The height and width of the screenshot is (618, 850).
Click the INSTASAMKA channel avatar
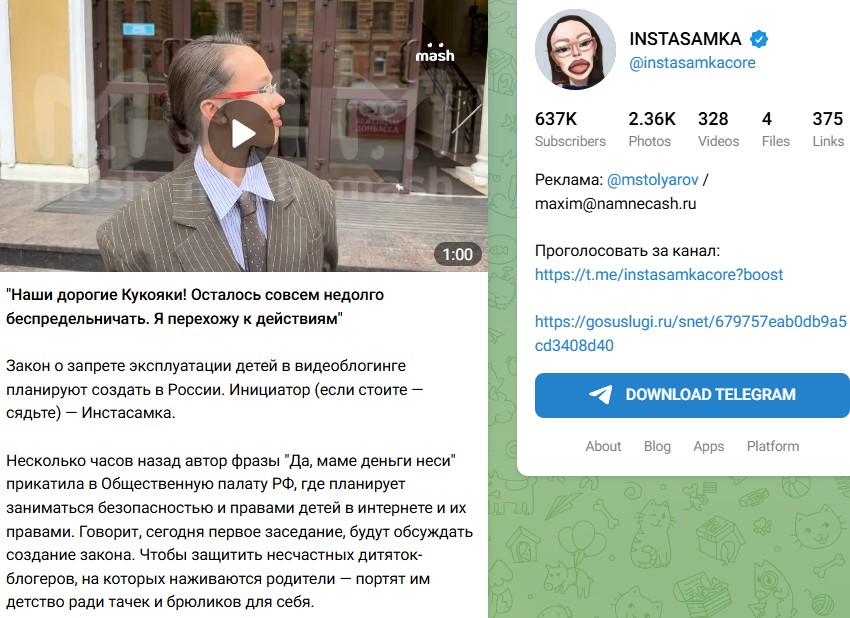coord(575,49)
